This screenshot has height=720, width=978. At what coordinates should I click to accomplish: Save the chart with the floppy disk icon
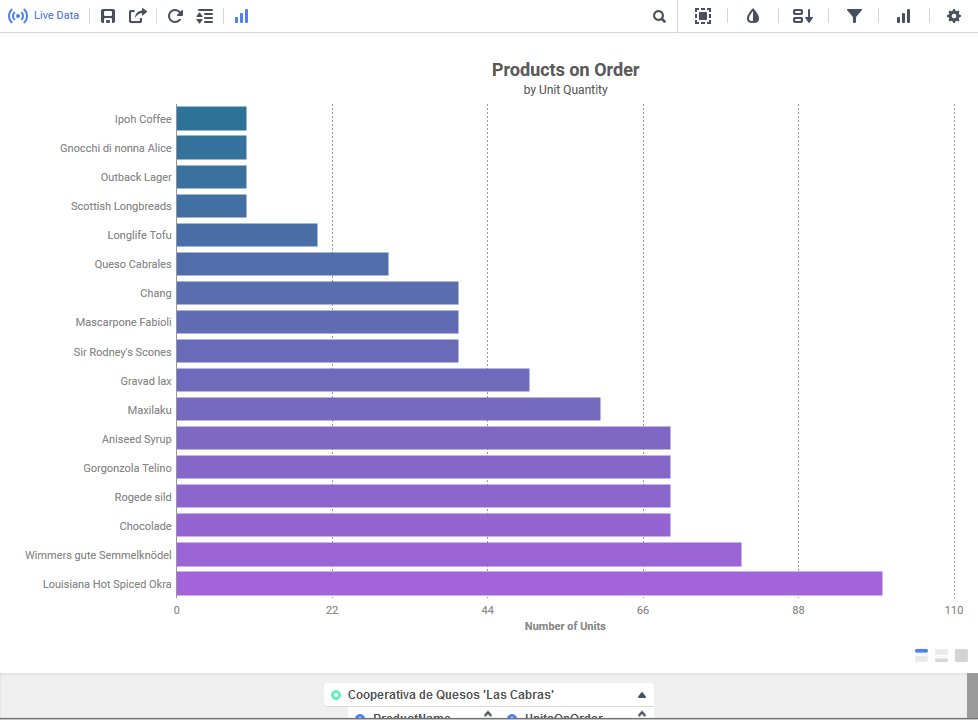coord(108,16)
